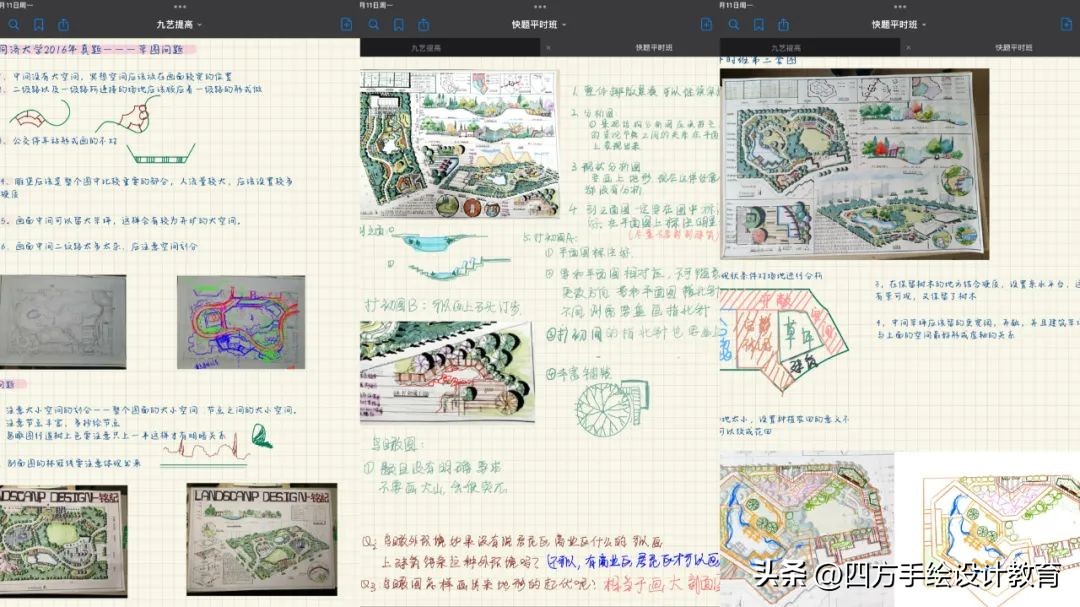
Task: Open search in the 九艺提高 notebook
Action: point(12,24)
